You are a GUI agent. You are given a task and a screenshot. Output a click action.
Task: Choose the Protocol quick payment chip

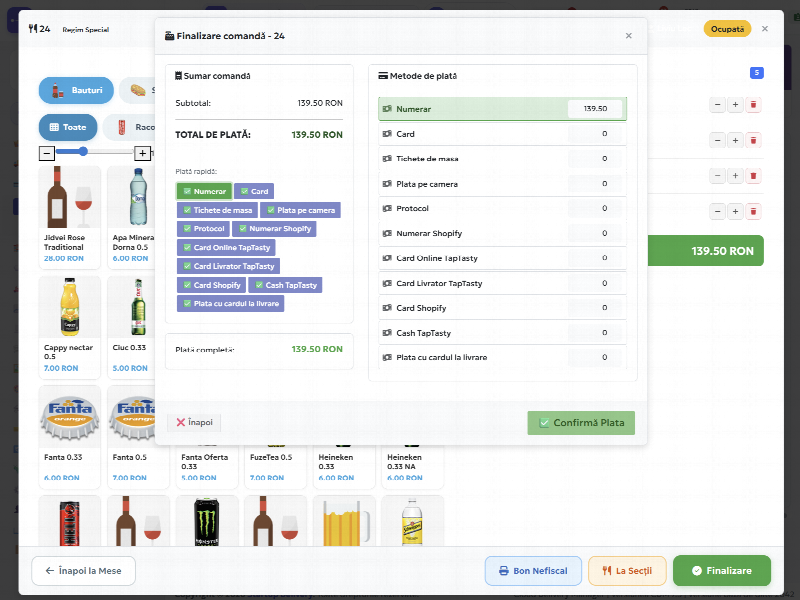click(x=204, y=229)
